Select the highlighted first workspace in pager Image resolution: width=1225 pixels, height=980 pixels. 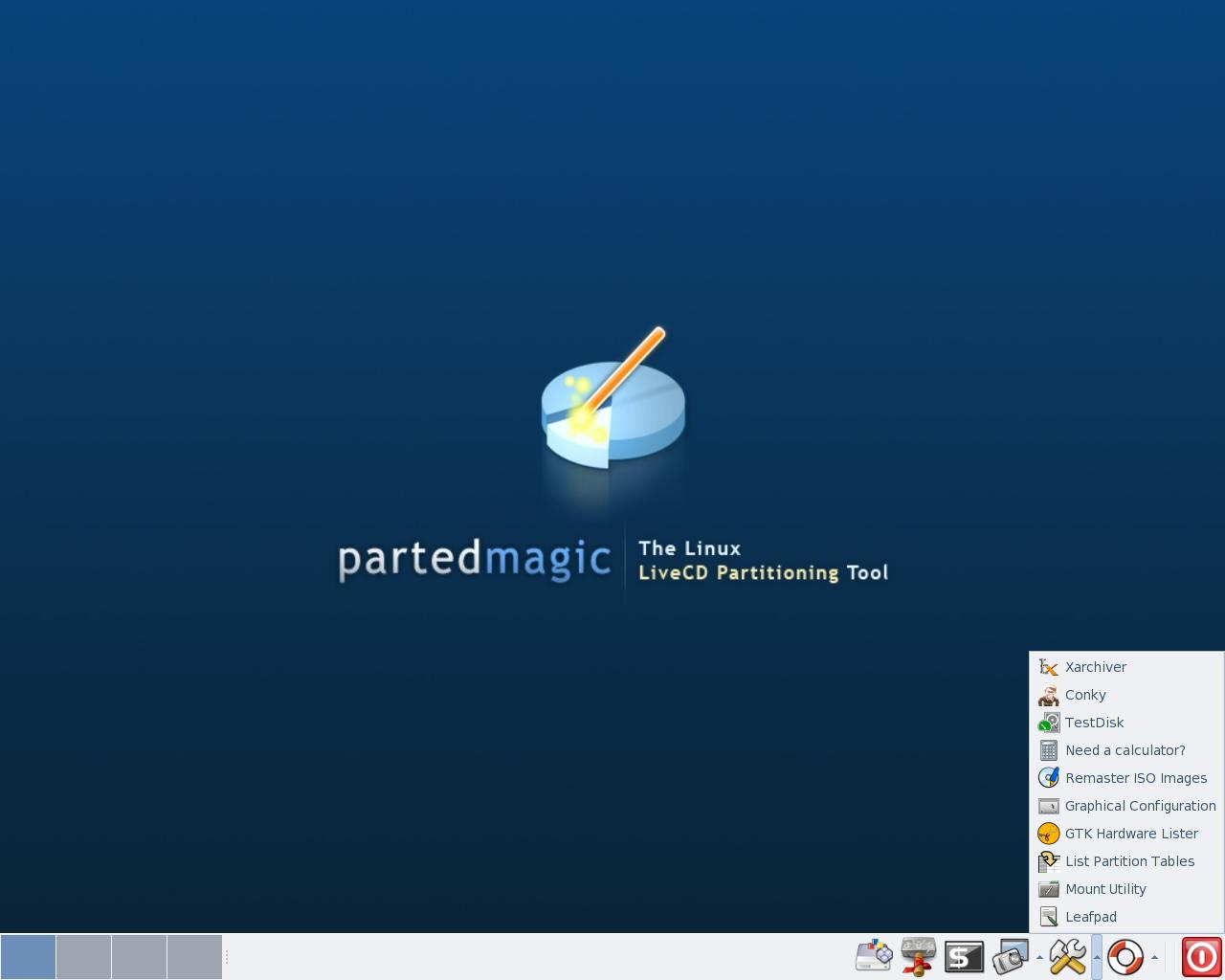pos(28,957)
